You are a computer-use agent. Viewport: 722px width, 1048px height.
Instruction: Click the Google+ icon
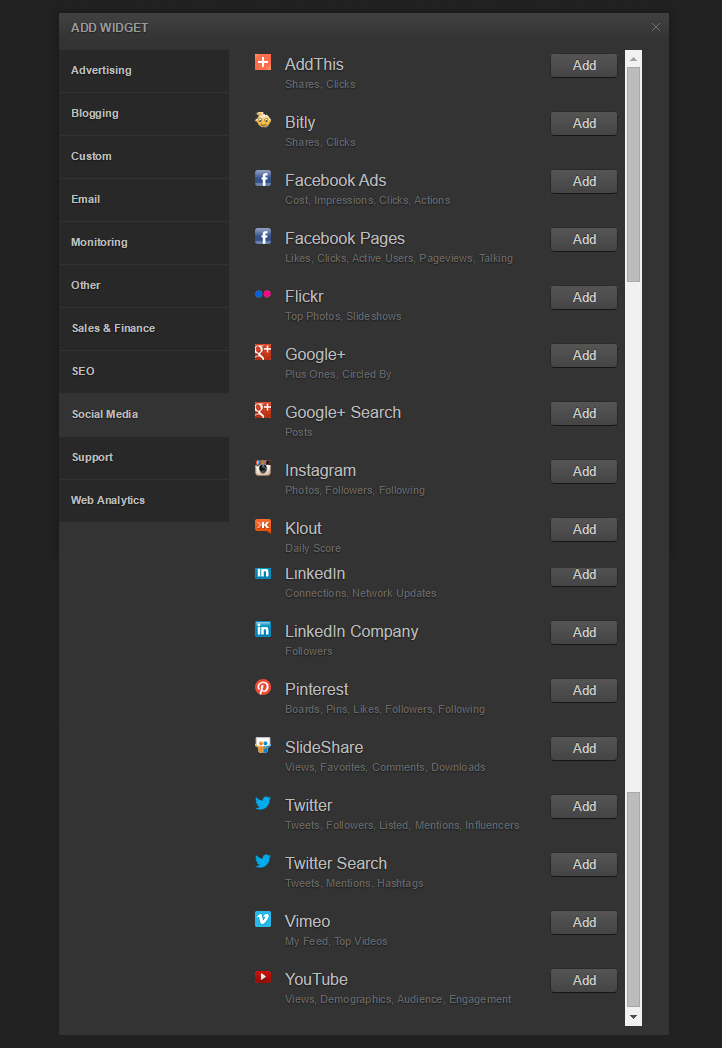(x=263, y=352)
